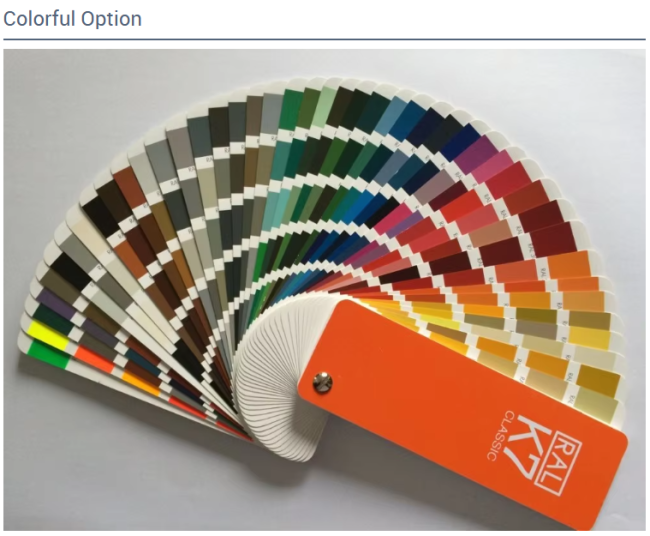Click the Colorful Option heading

coord(73,19)
